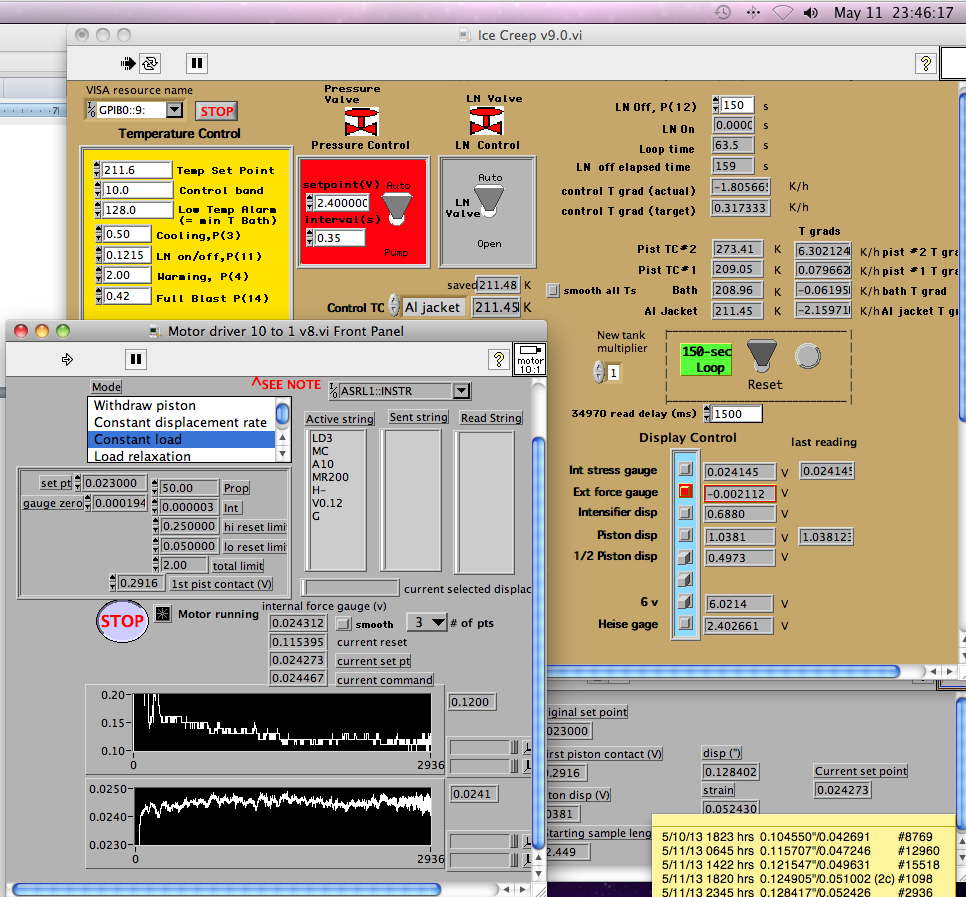Viewport: 966px width, 897px height.
Task: Click the red Pressure Valve icon
Action: coord(359,121)
